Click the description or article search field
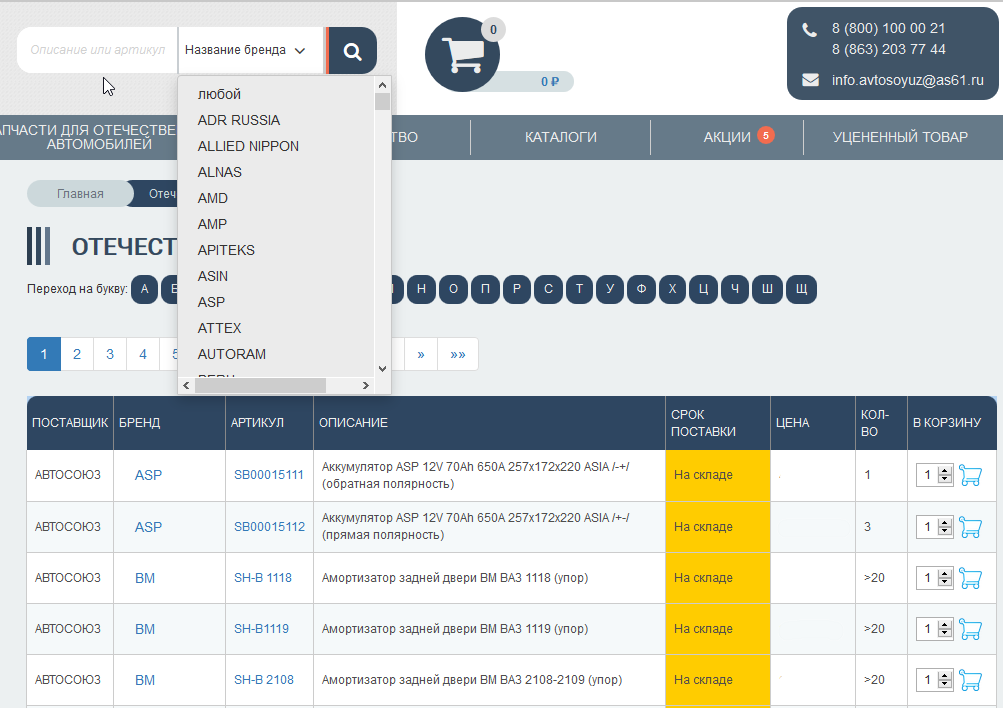Screen dimensions: 1003x708 [97, 50]
